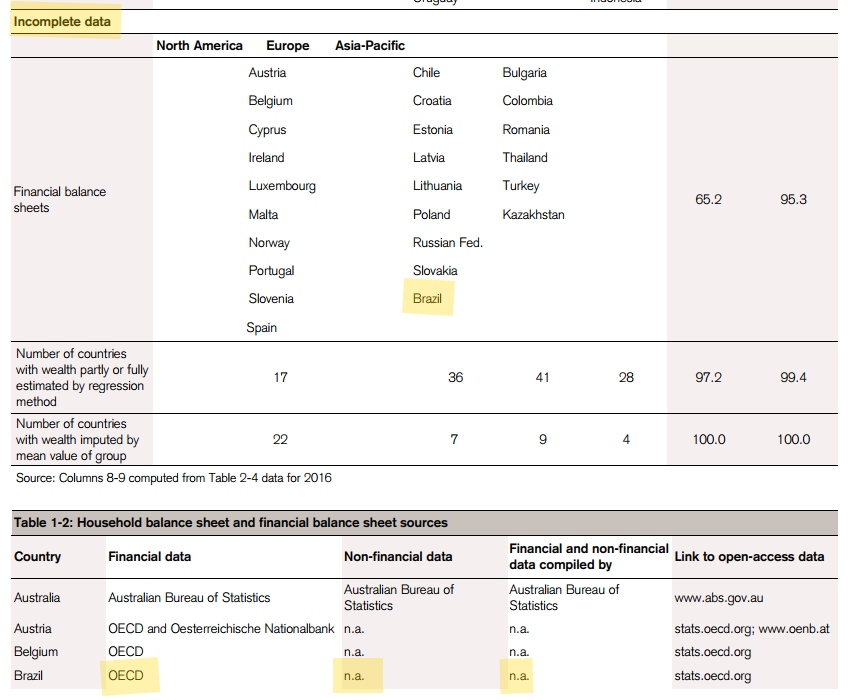Click "Austria" listed above Cyprus and Ireland
The image size is (851, 700).
coord(267,73)
